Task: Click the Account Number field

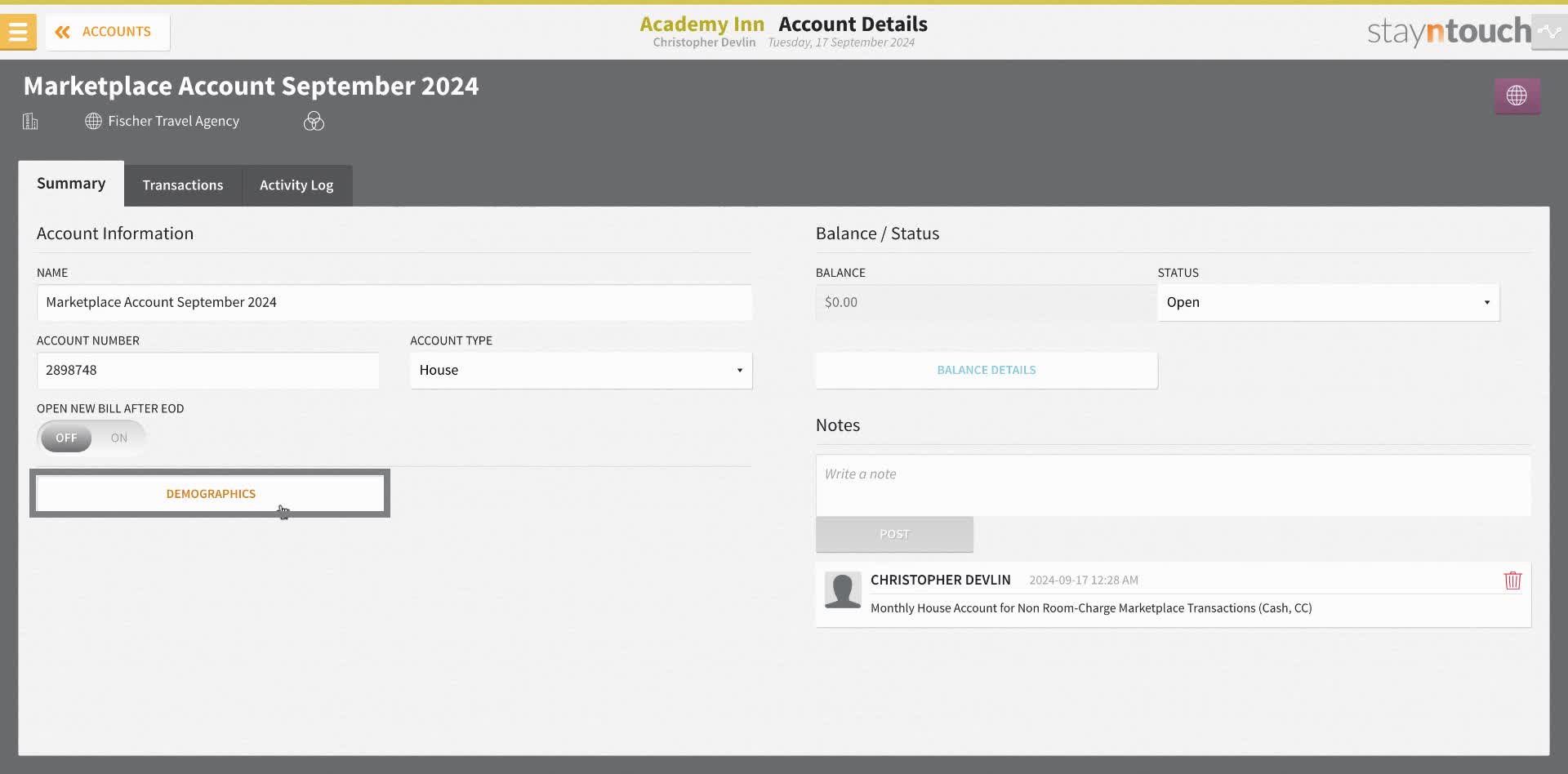Action: pos(207,370)
